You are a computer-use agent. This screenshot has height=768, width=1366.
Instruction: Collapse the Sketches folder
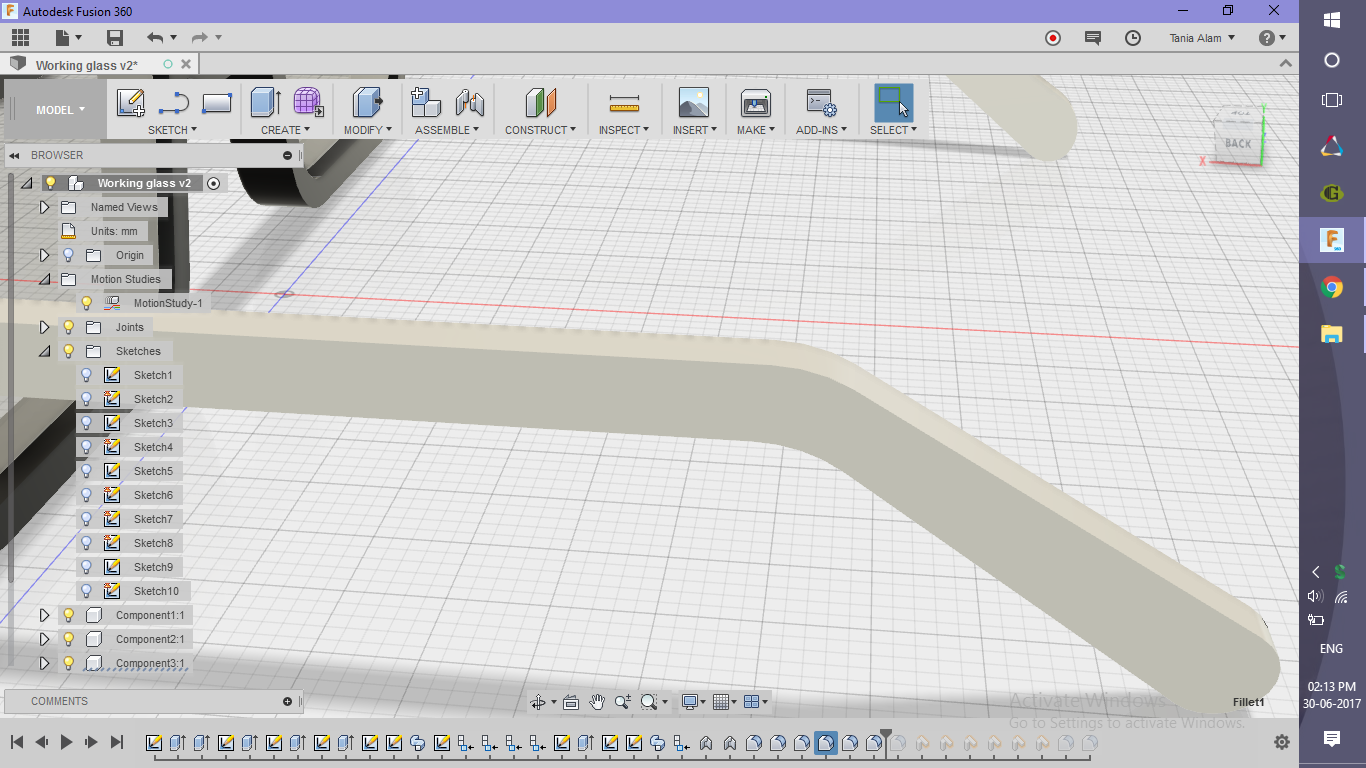click(44, 351)
